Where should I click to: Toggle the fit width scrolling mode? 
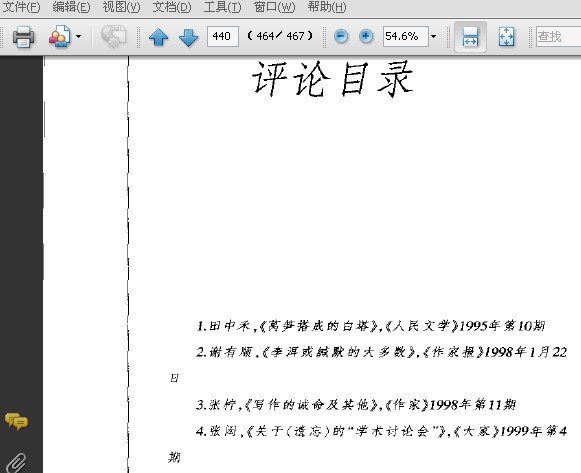[x=470, y=37]
